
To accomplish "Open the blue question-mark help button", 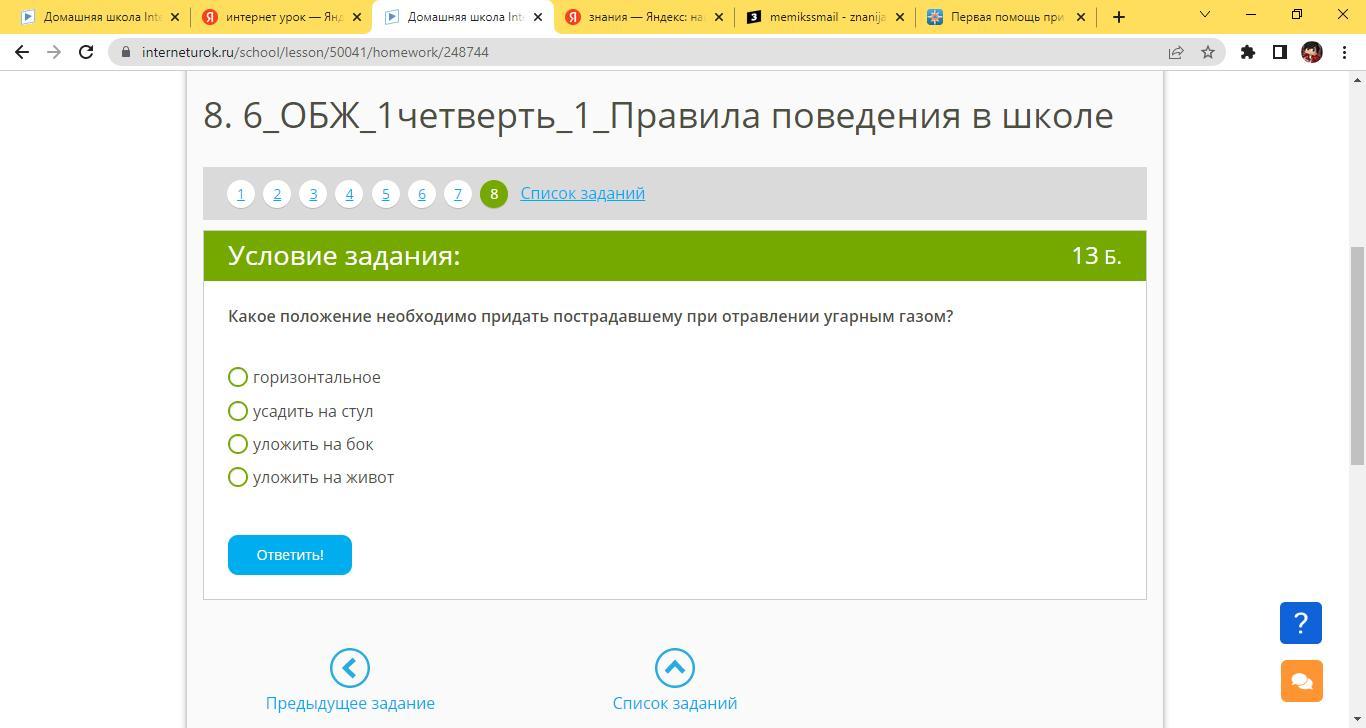I will pyautogui.click(x=1301, y=623).
